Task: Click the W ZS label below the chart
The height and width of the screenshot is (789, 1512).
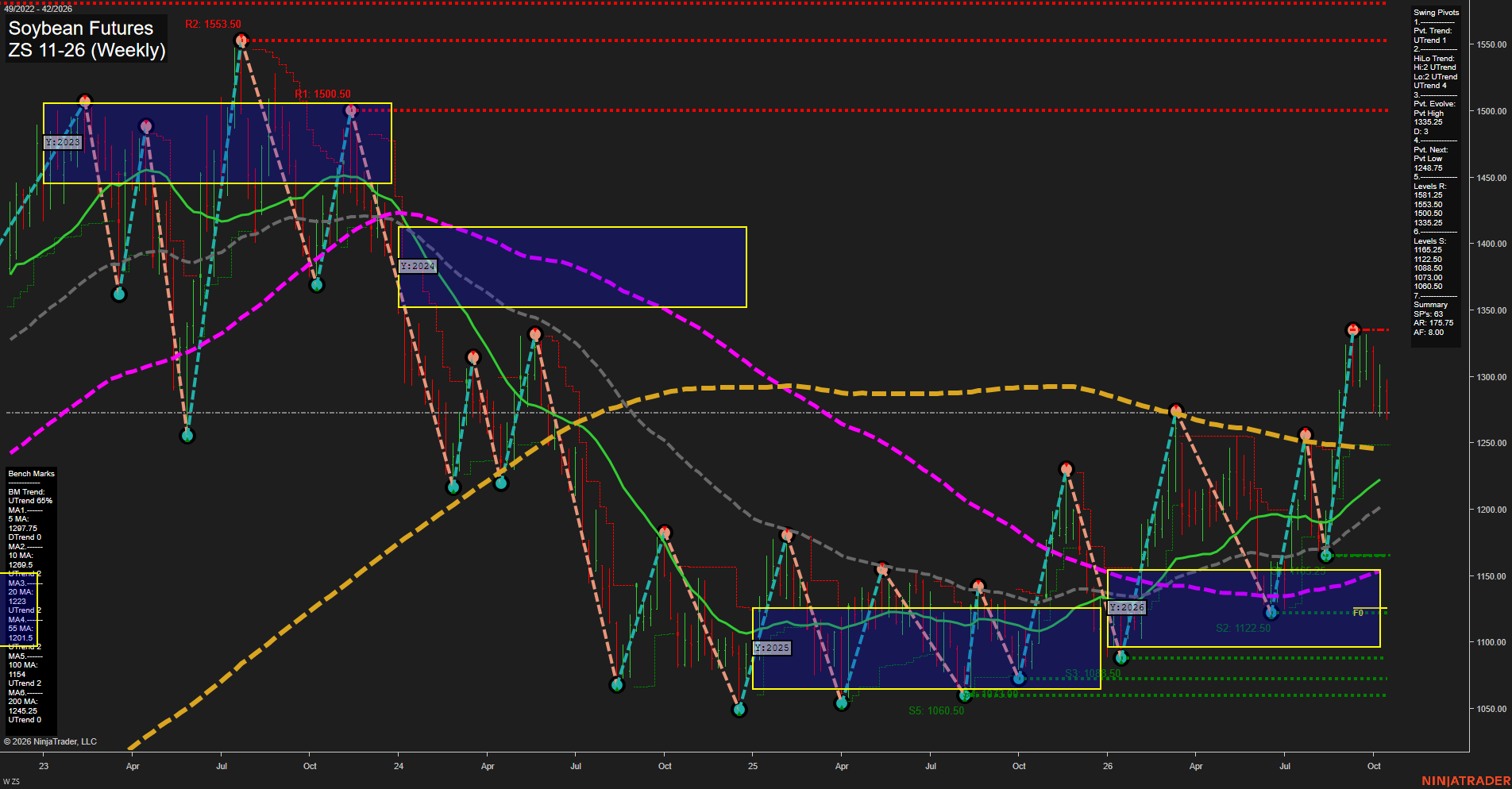Action: pyautogui.click(x=11, y=782)
